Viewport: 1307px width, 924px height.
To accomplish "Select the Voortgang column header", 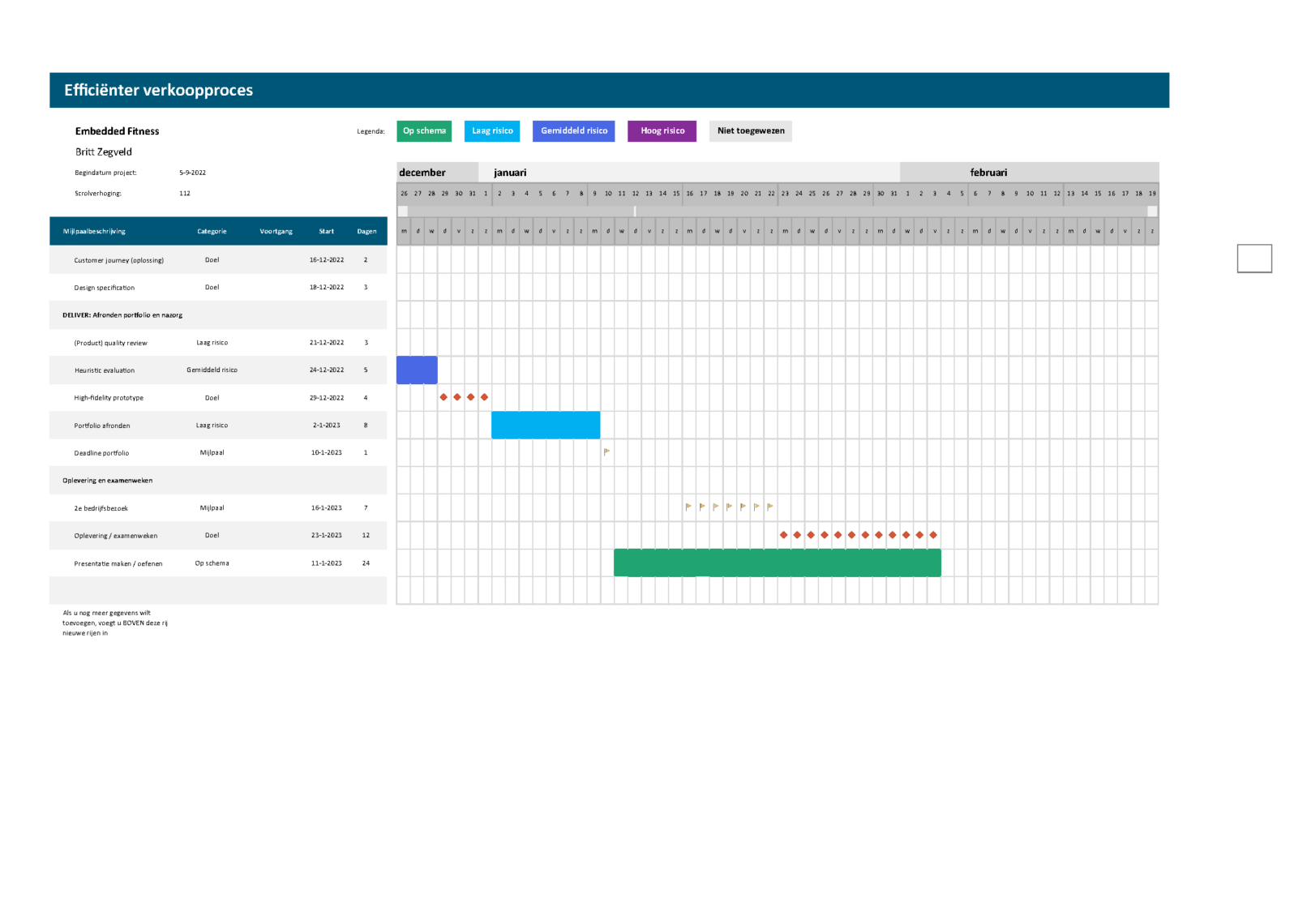I will (x=276, y=232).
